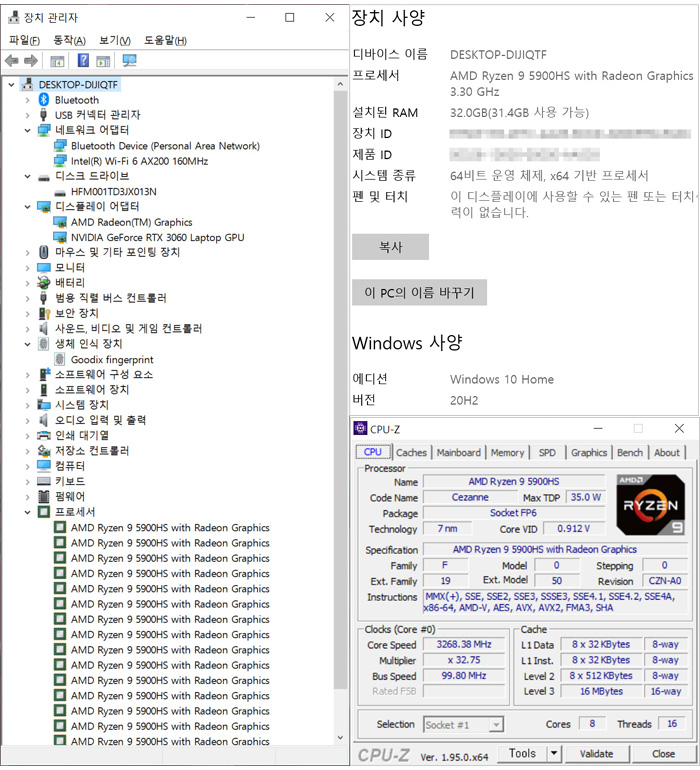
Task: Click the Tools button in CPU-Z
Action: (522, 753)
